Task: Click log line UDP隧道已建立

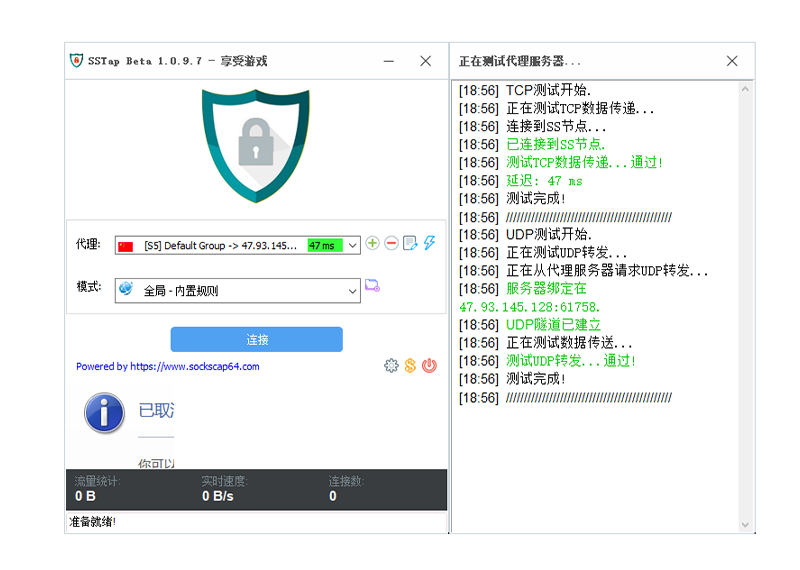Action: 553,325
